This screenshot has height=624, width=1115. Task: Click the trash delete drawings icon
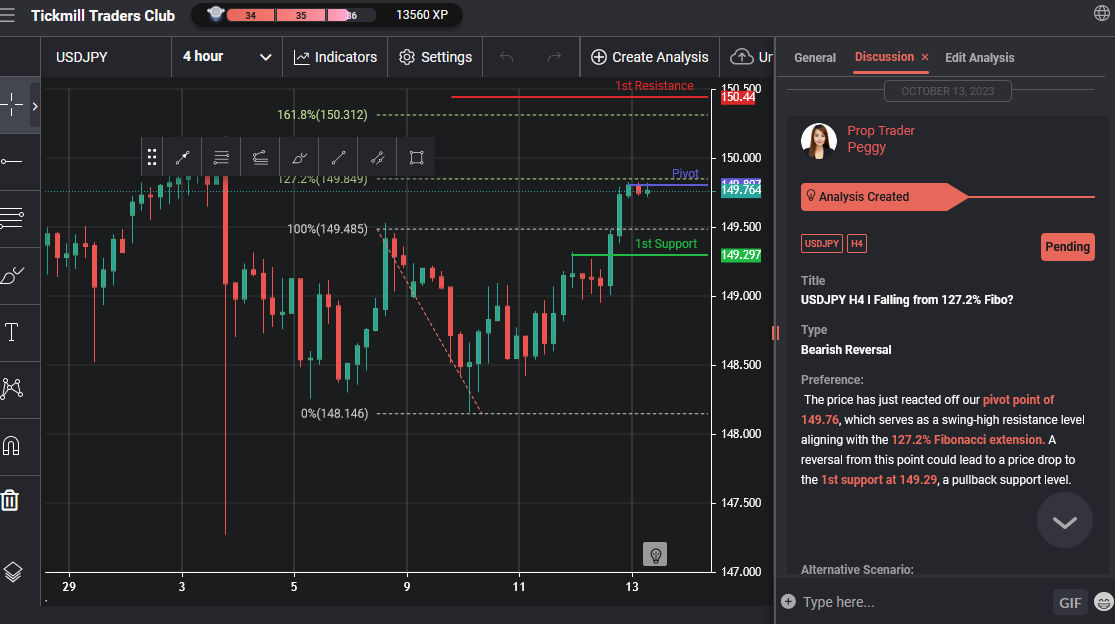[10, 500]
